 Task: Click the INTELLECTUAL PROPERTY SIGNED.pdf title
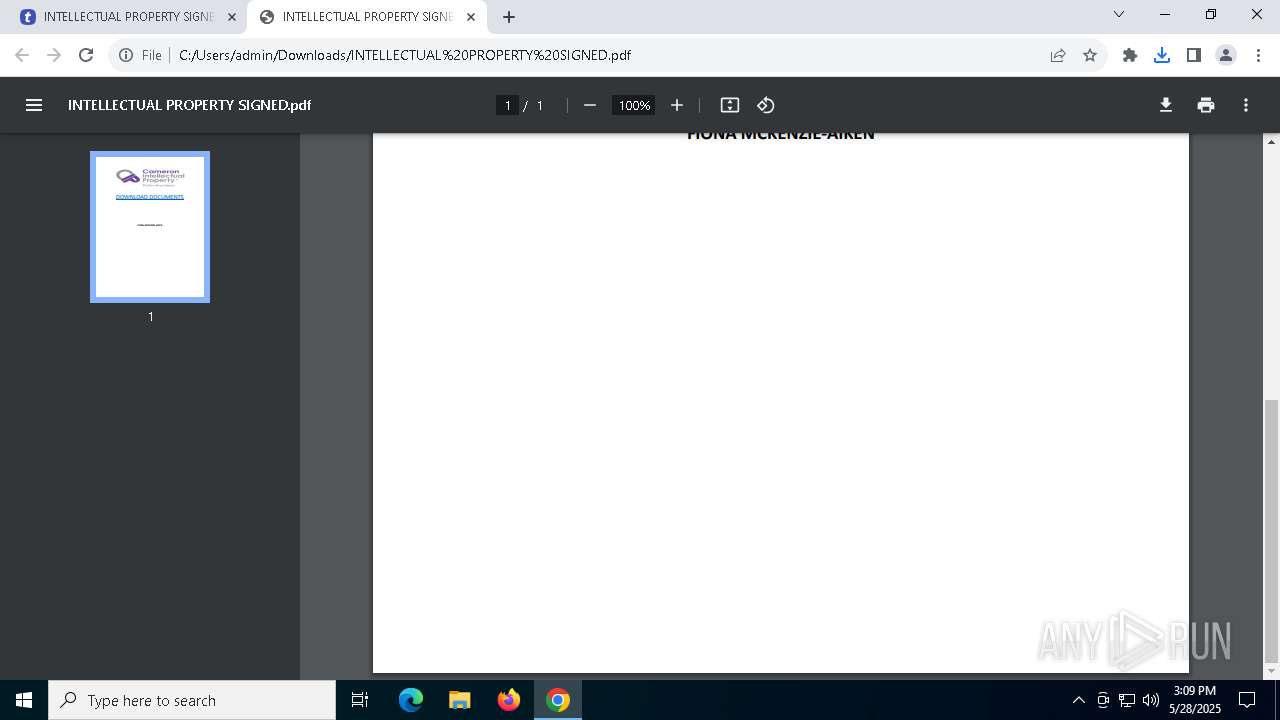[x=189, y=105]
